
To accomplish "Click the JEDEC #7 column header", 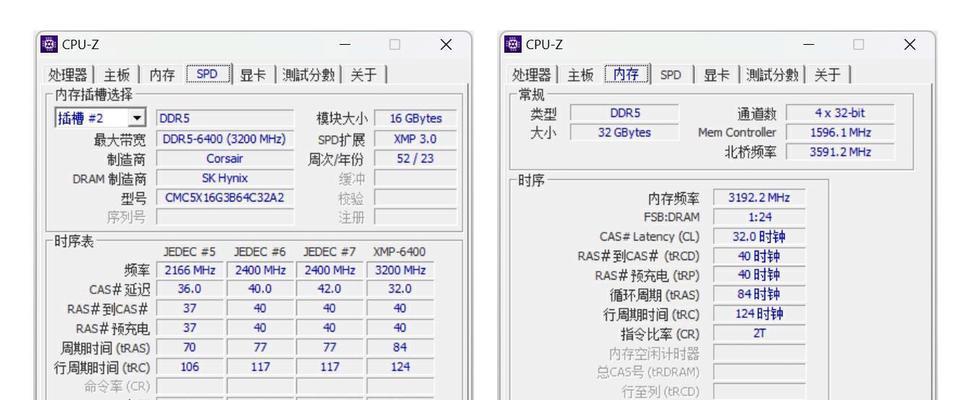I will [x=329, y=252].
